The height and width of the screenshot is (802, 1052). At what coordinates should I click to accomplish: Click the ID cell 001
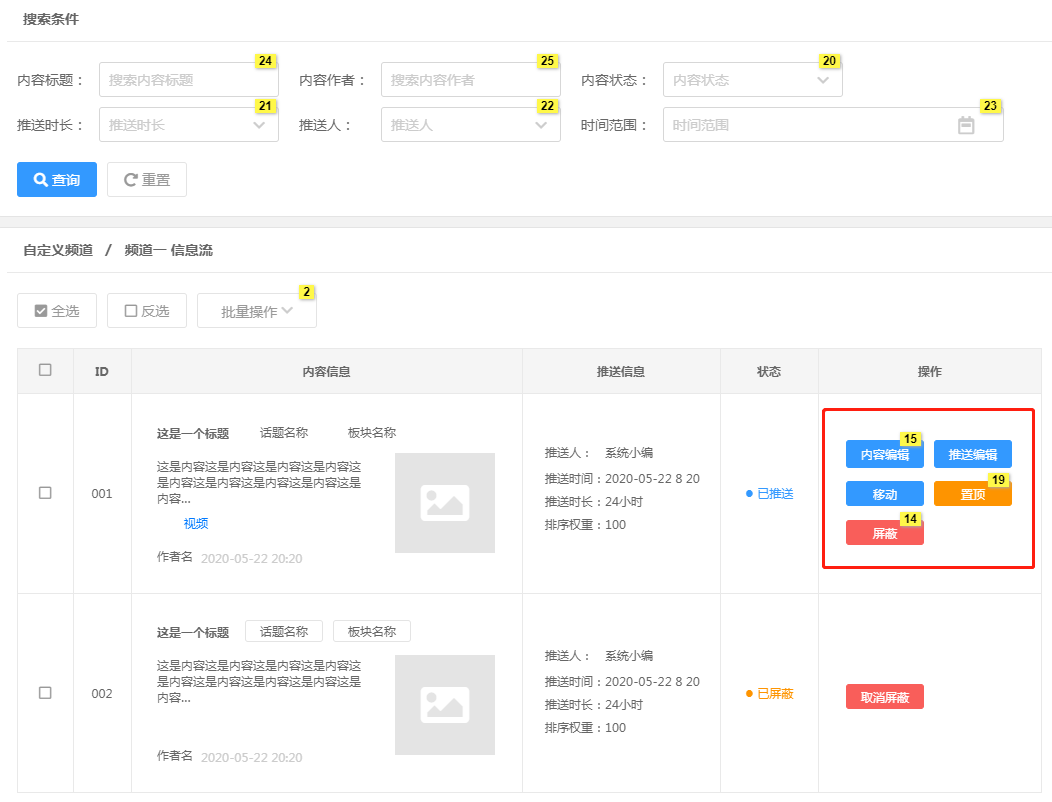click(x=102, y=493)
